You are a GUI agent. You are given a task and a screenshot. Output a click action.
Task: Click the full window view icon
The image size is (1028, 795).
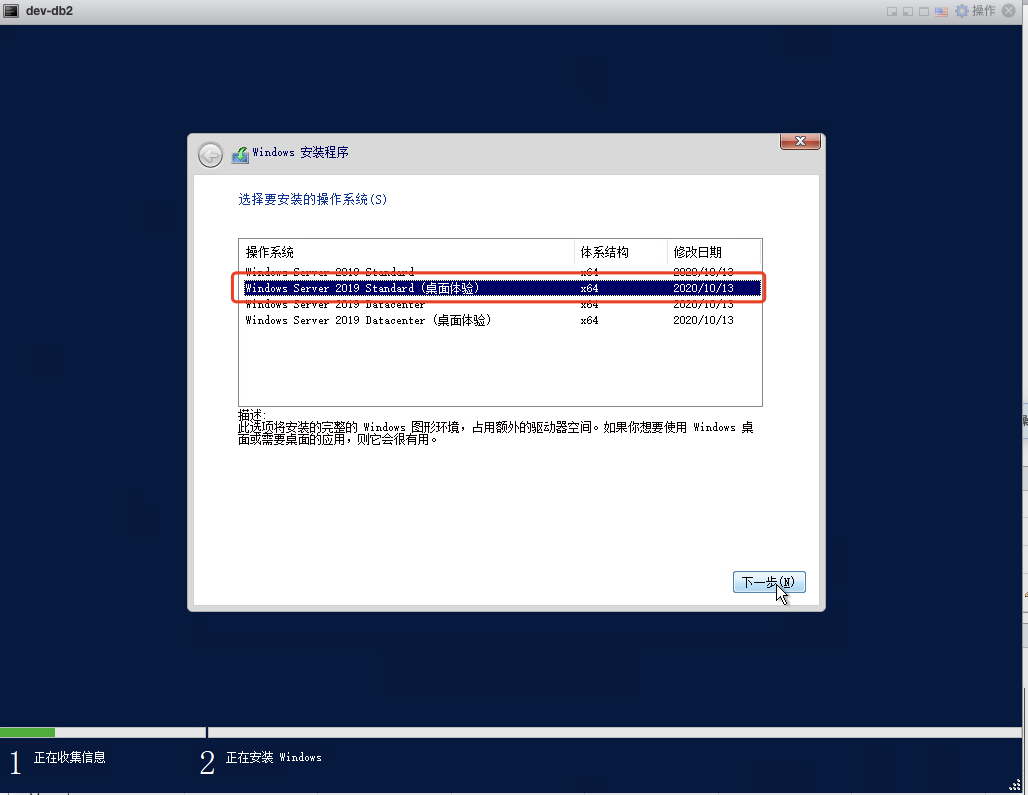point(924,11)
